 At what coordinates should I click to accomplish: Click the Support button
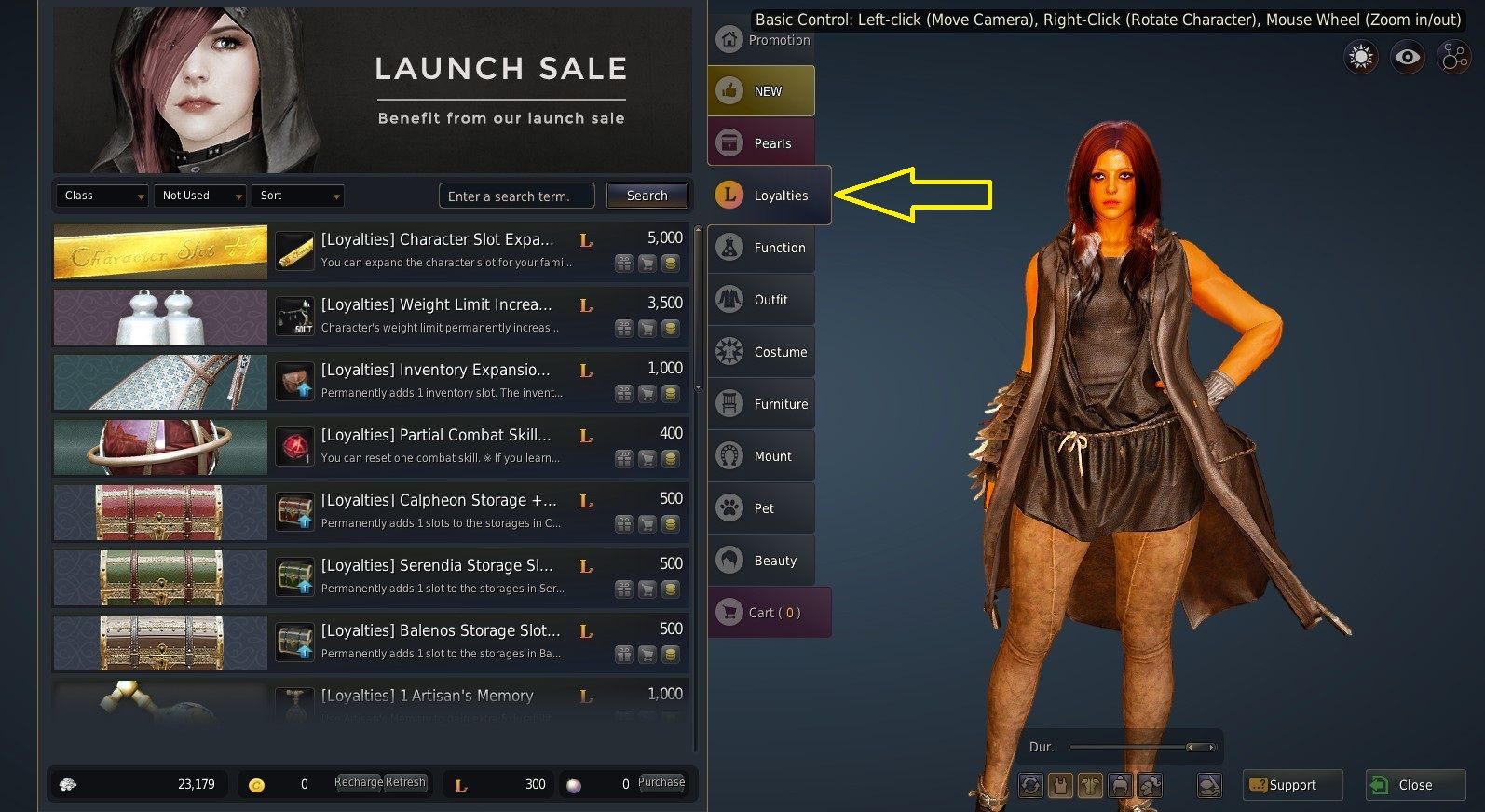1292,785
